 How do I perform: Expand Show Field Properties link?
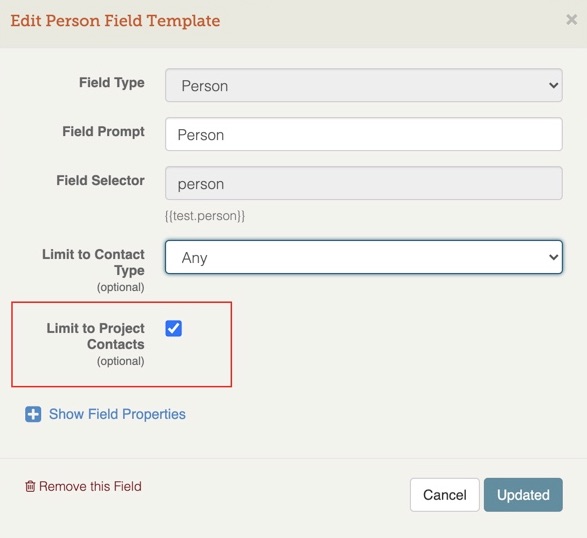[x=117, y=414]
